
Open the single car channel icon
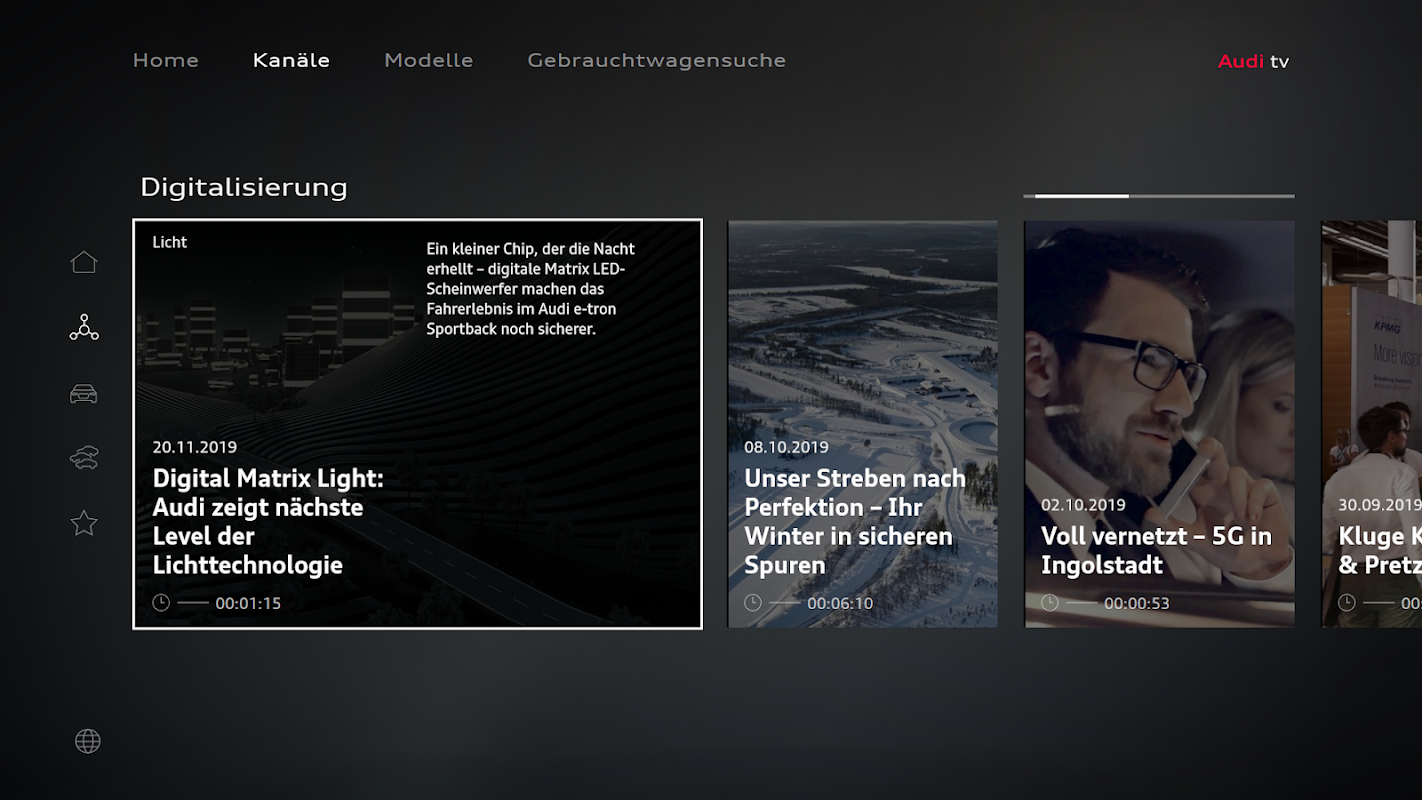tap(84, 393)
